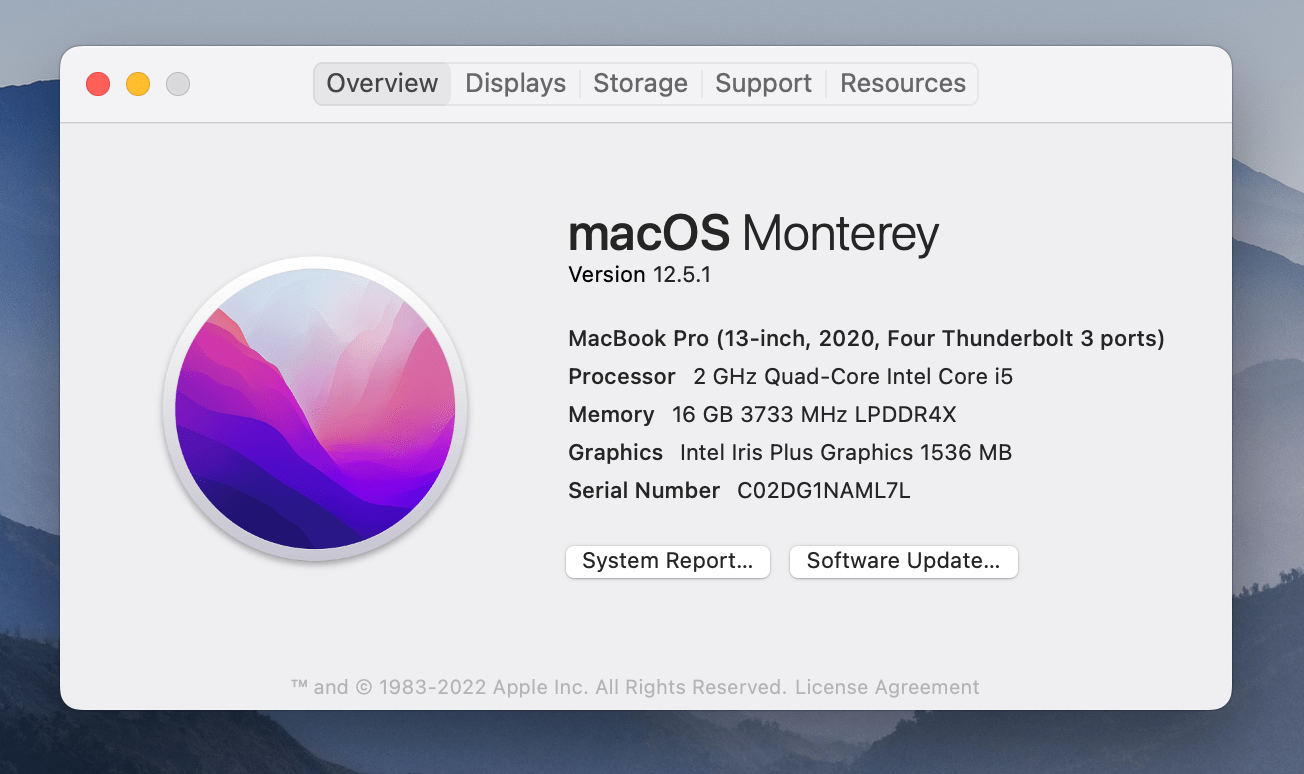
Task: Go to the Support tab
Action: click(763, 84)
